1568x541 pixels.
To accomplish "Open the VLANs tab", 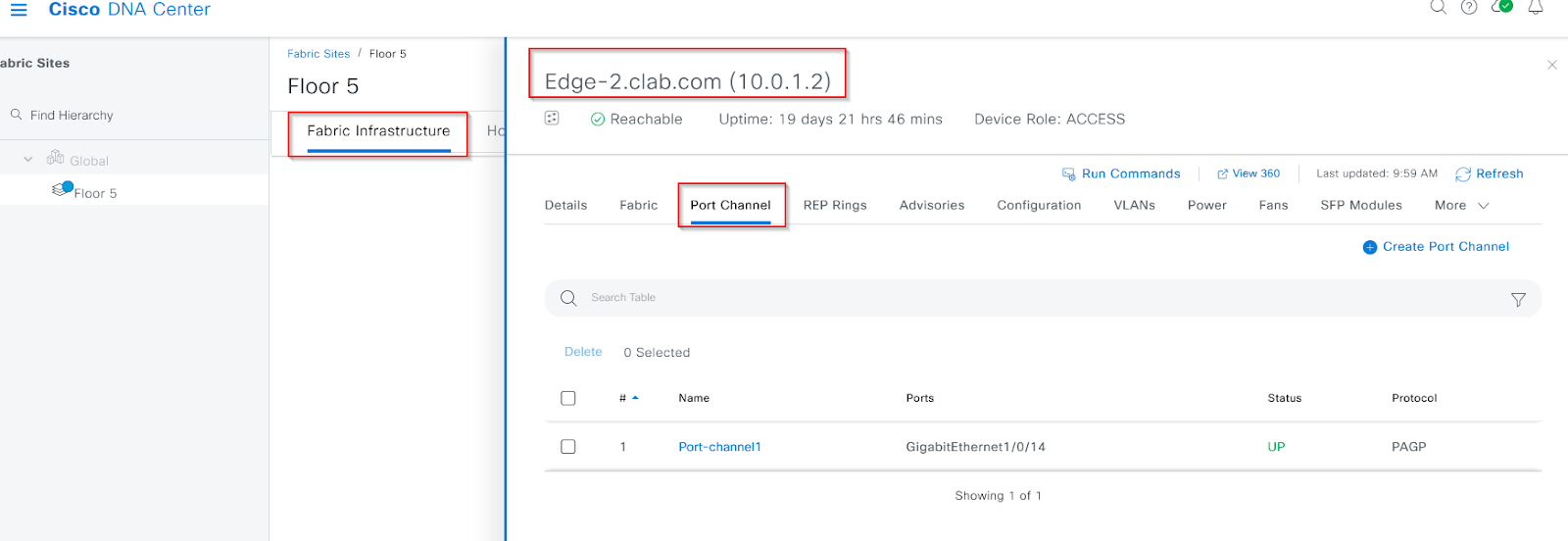I will [1134, 205].
